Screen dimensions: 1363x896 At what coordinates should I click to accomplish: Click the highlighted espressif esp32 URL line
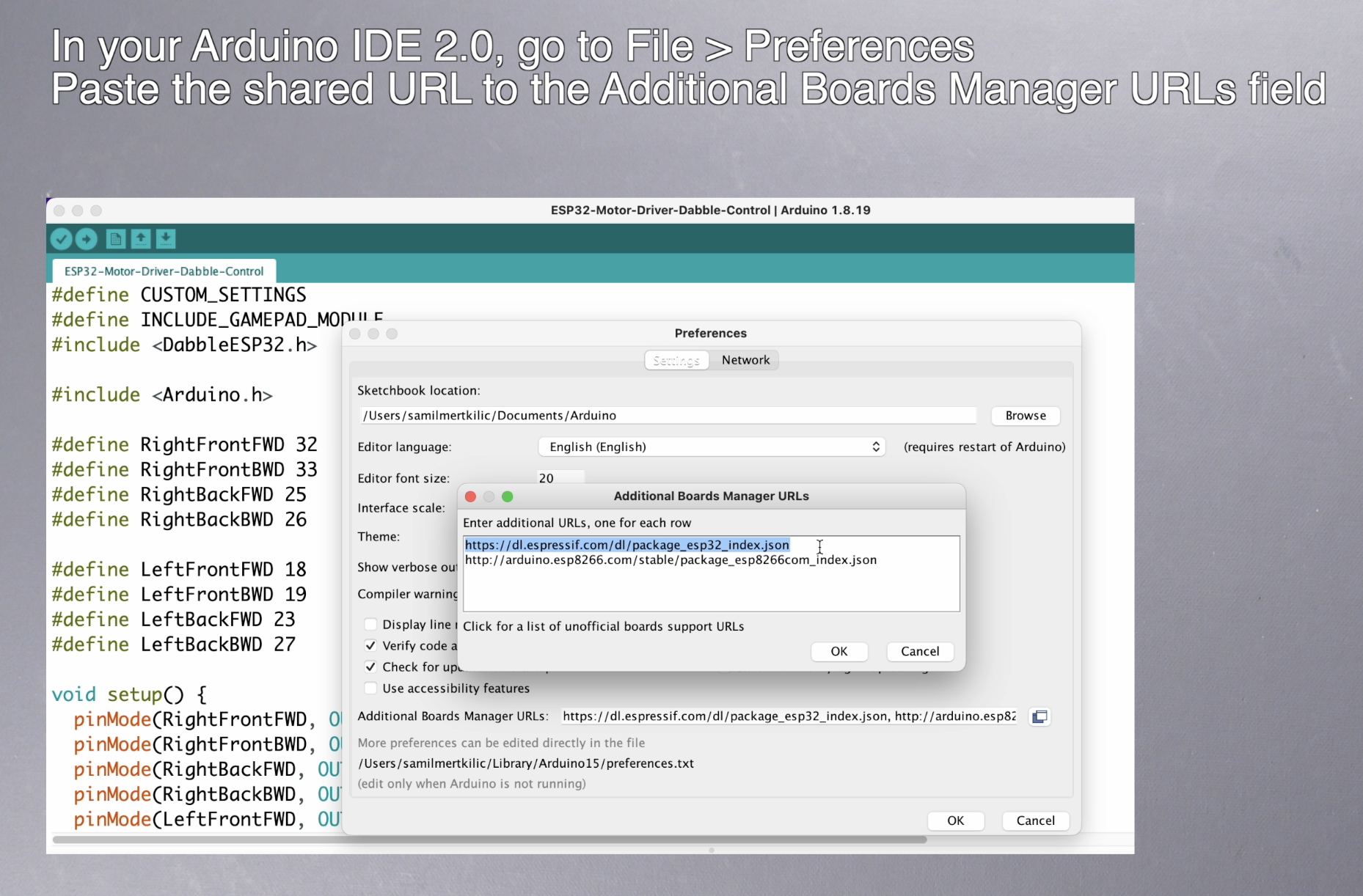[x=627, y=545]
